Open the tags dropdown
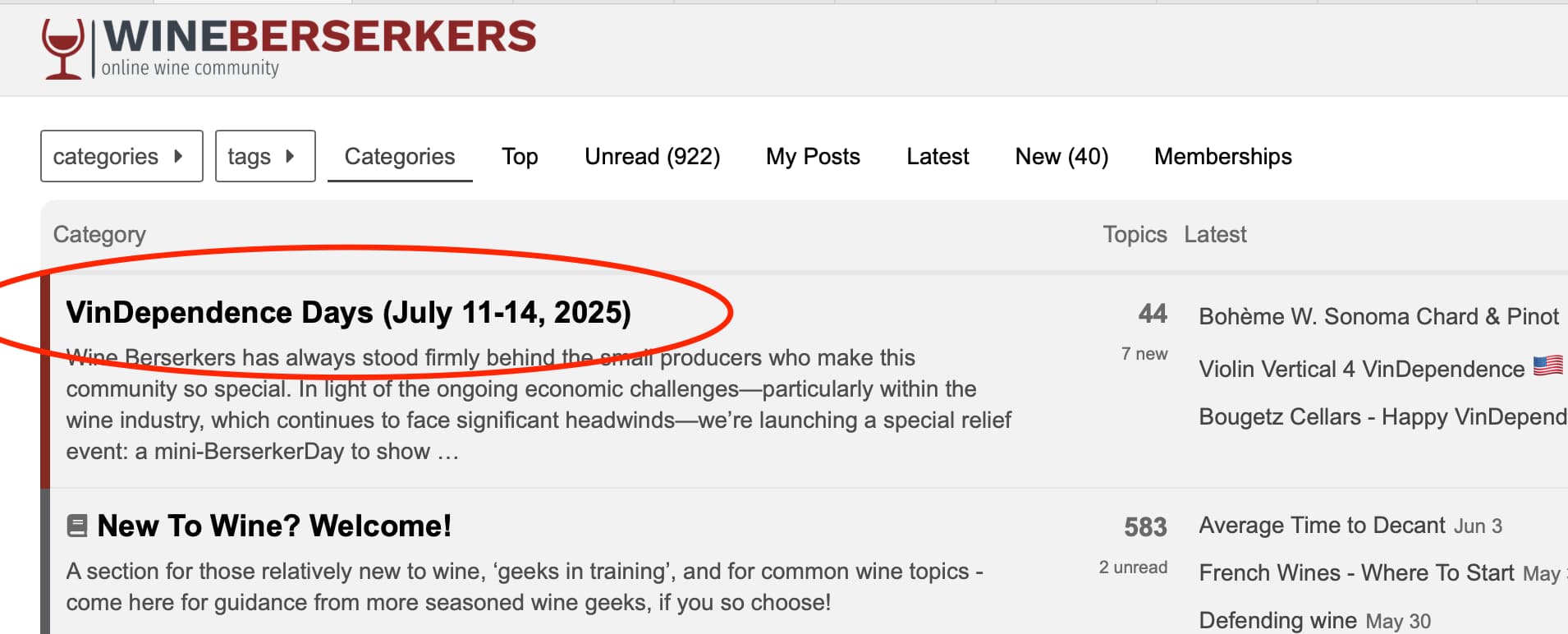The height and width of the screenshot is (634, 1568). [265, 156]
